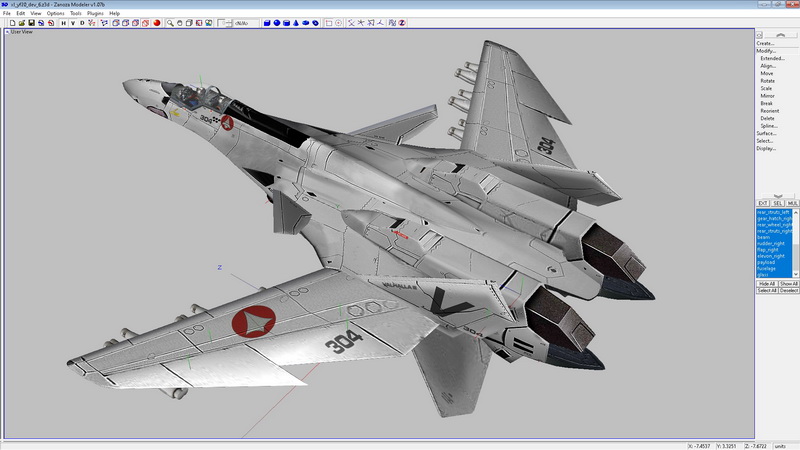Click the command panel scroll-up chevron

tap(781, 35)
